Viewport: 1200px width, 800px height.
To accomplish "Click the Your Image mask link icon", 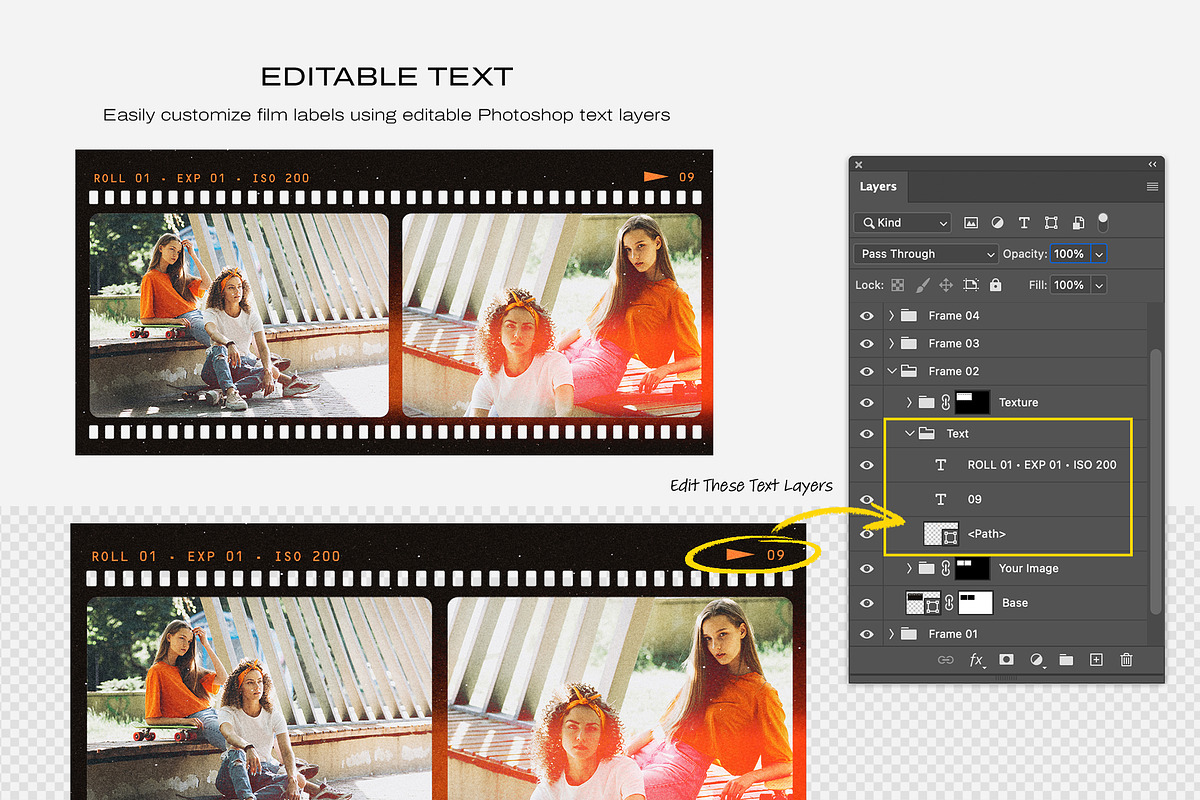I will (x=945, y=568).
